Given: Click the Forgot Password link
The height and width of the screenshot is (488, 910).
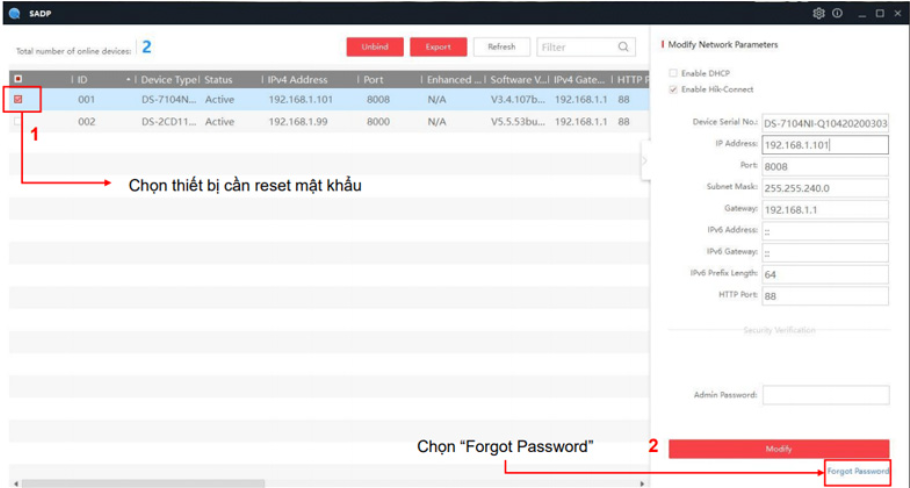Looking at the screenshot, I should [x=857, y=471].
